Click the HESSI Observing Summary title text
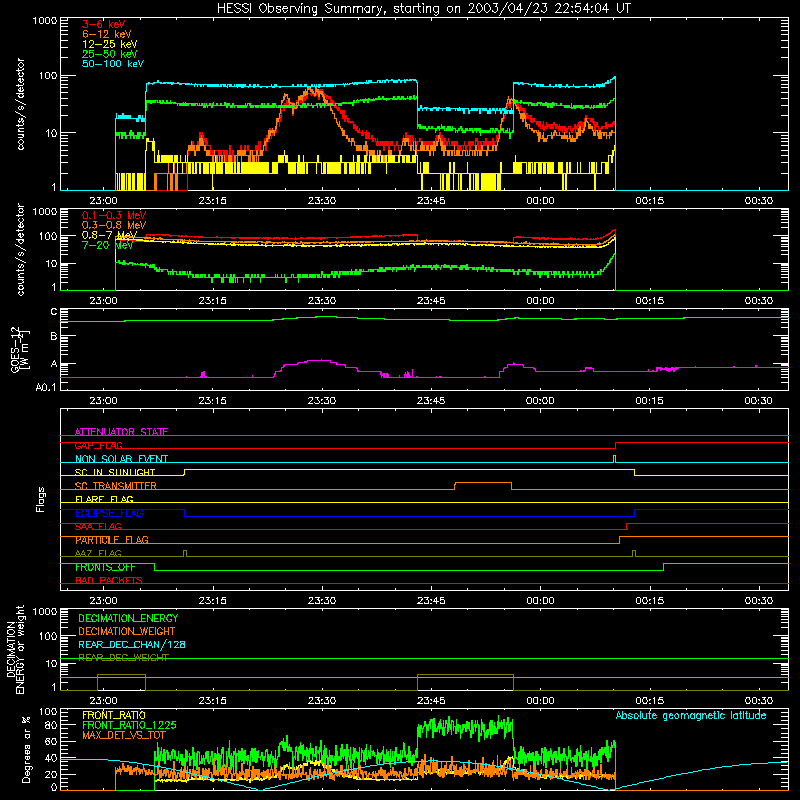This screenshot has height=800, width=800. click(x=423, y=9)
